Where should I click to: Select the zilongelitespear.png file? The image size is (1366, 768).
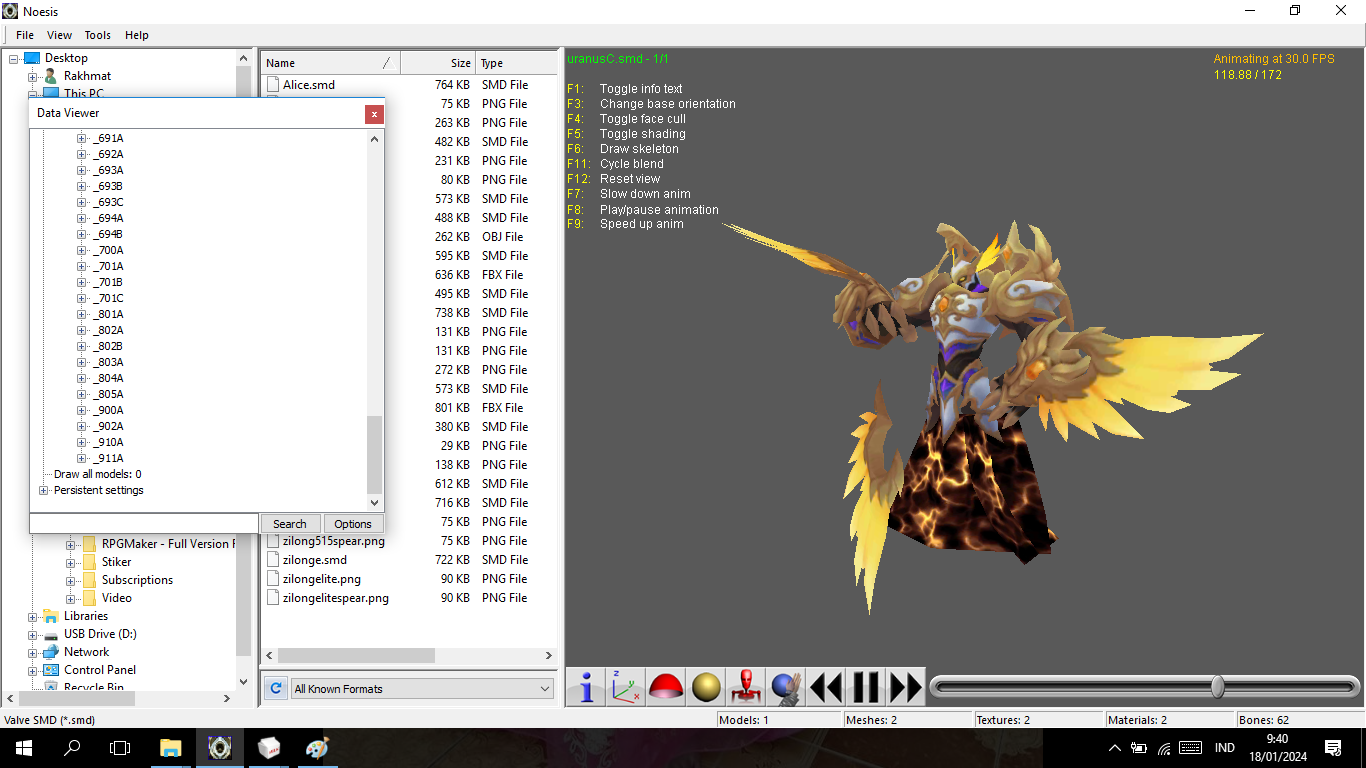pos(336,598)
